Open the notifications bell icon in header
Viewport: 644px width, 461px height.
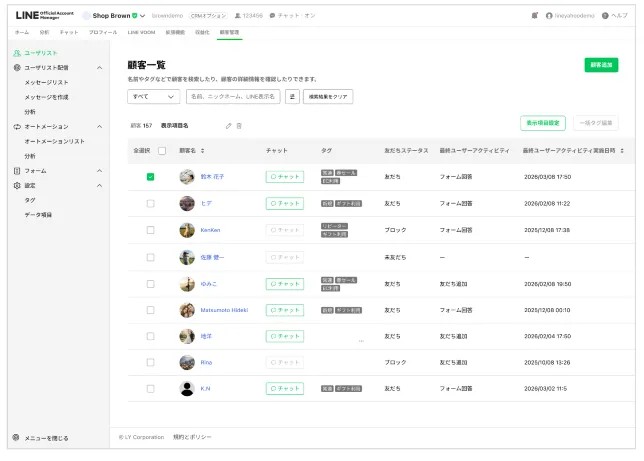[534, 16]
